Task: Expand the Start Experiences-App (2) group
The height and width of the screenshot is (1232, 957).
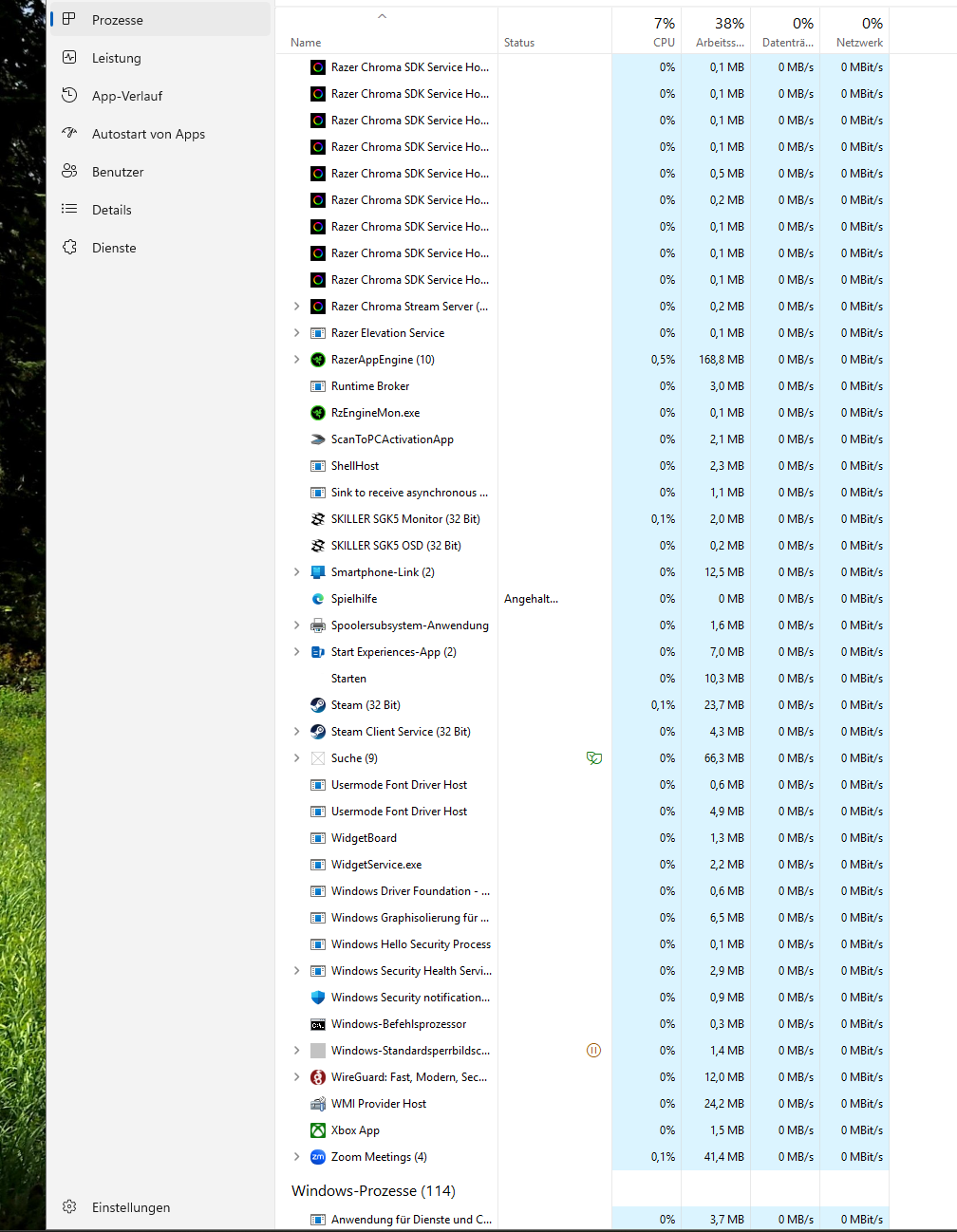Action: click(296, 652)
